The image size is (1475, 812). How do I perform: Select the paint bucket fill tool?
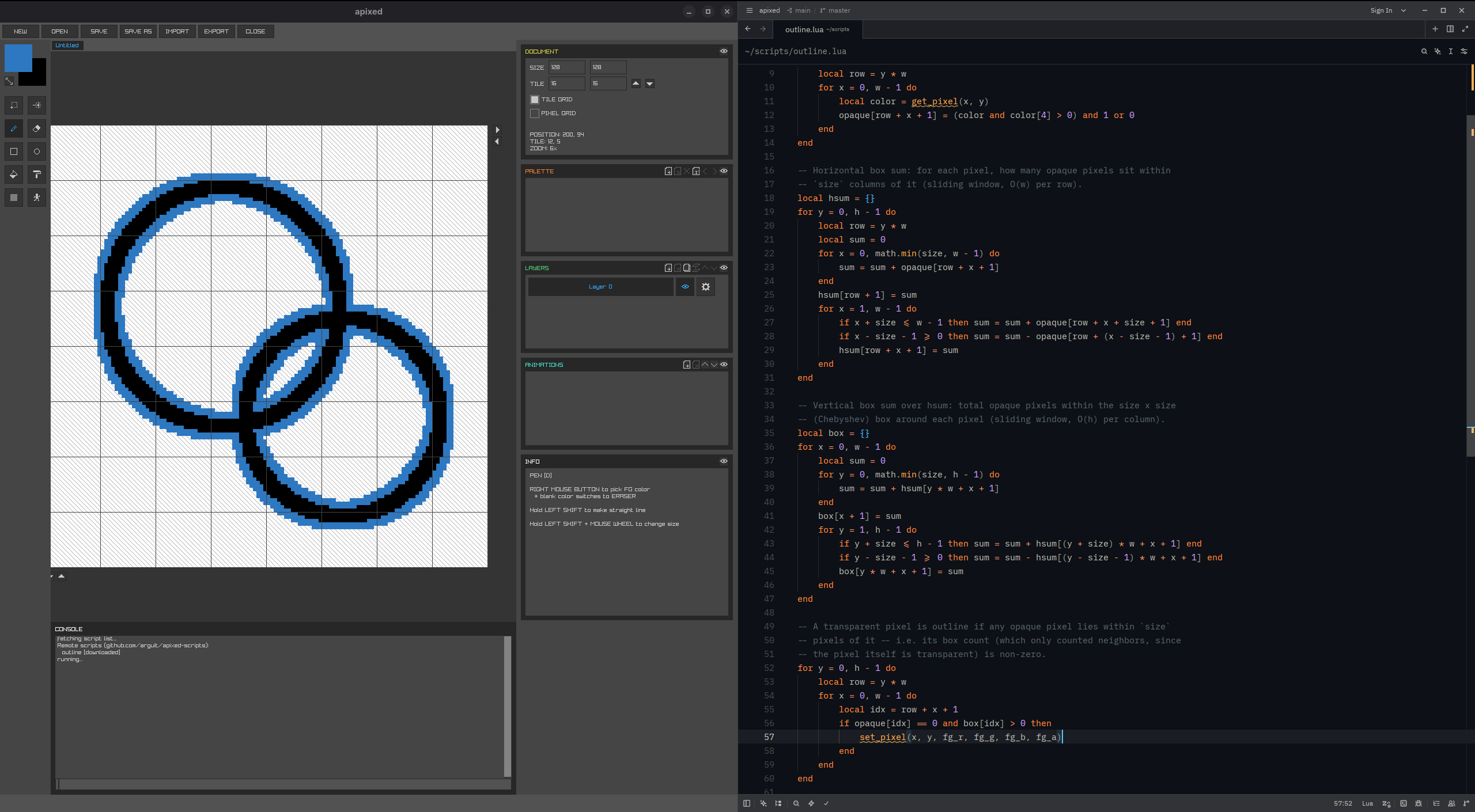[14, 174]
